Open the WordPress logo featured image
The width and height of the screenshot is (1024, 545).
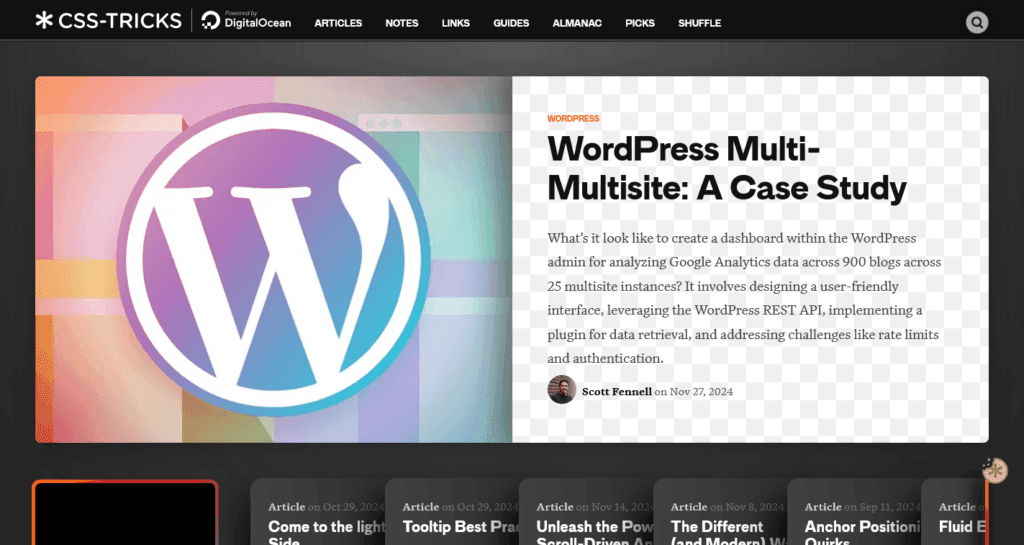pyautogui.click(x=274, y=259)
